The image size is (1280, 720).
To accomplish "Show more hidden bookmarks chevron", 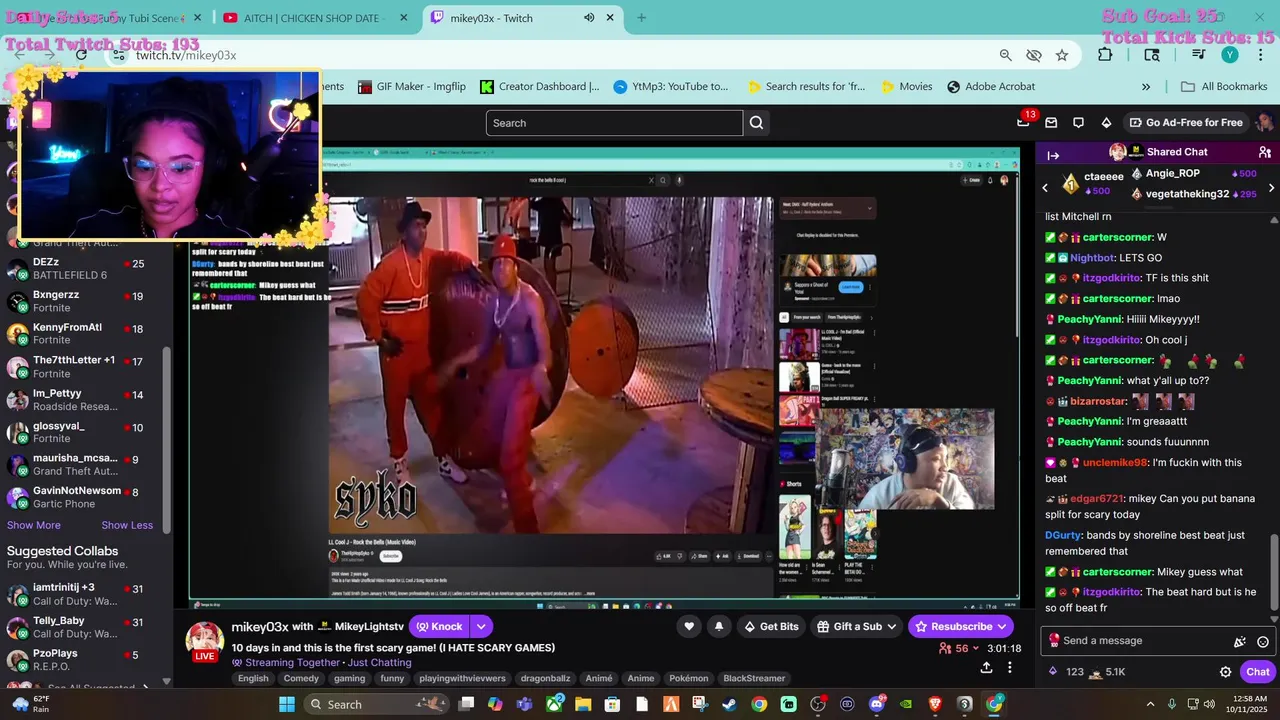I will (1146, 87).
